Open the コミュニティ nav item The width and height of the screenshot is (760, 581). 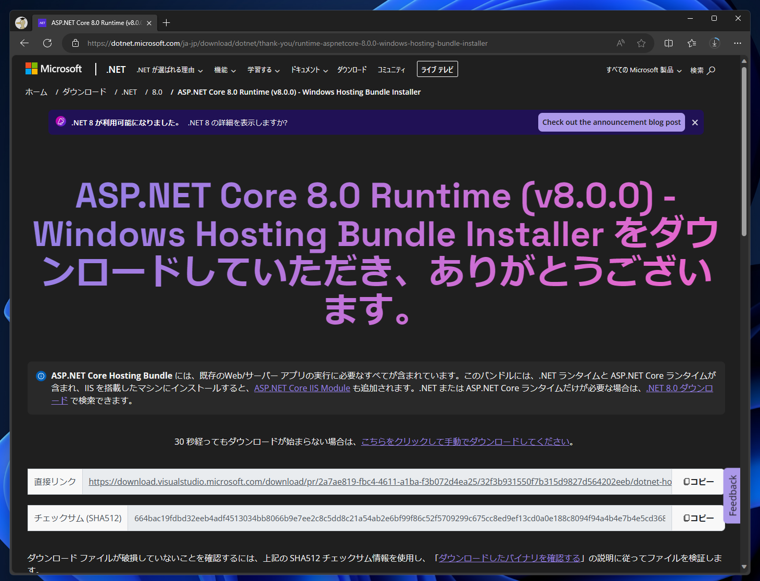point(391,70)
